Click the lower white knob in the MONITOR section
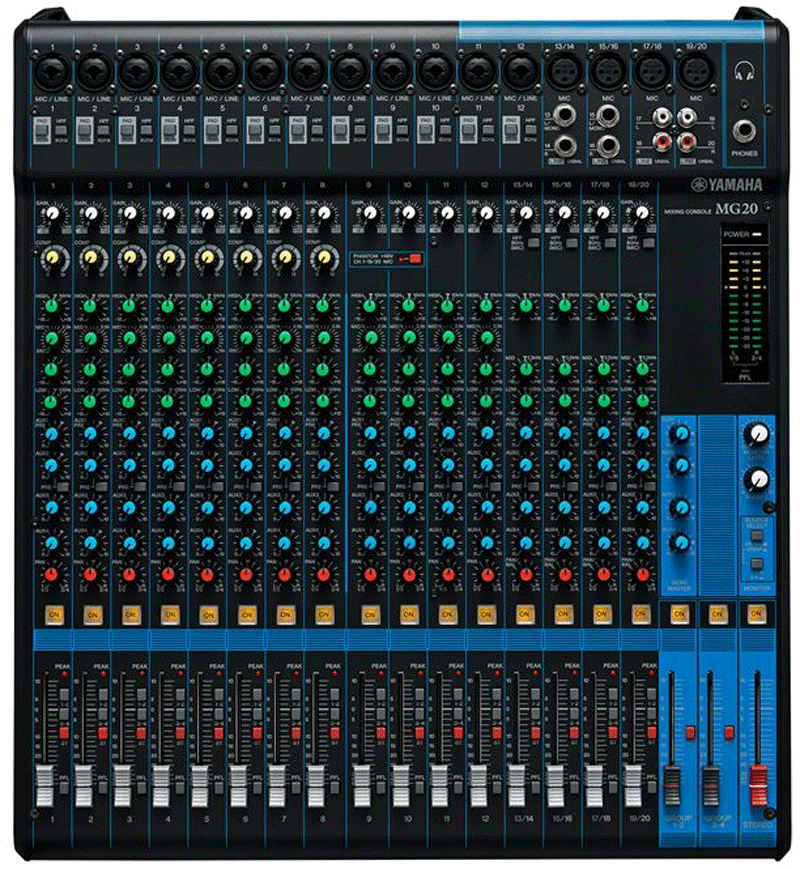This screenshot has height=869, width=800. point(758,479)
